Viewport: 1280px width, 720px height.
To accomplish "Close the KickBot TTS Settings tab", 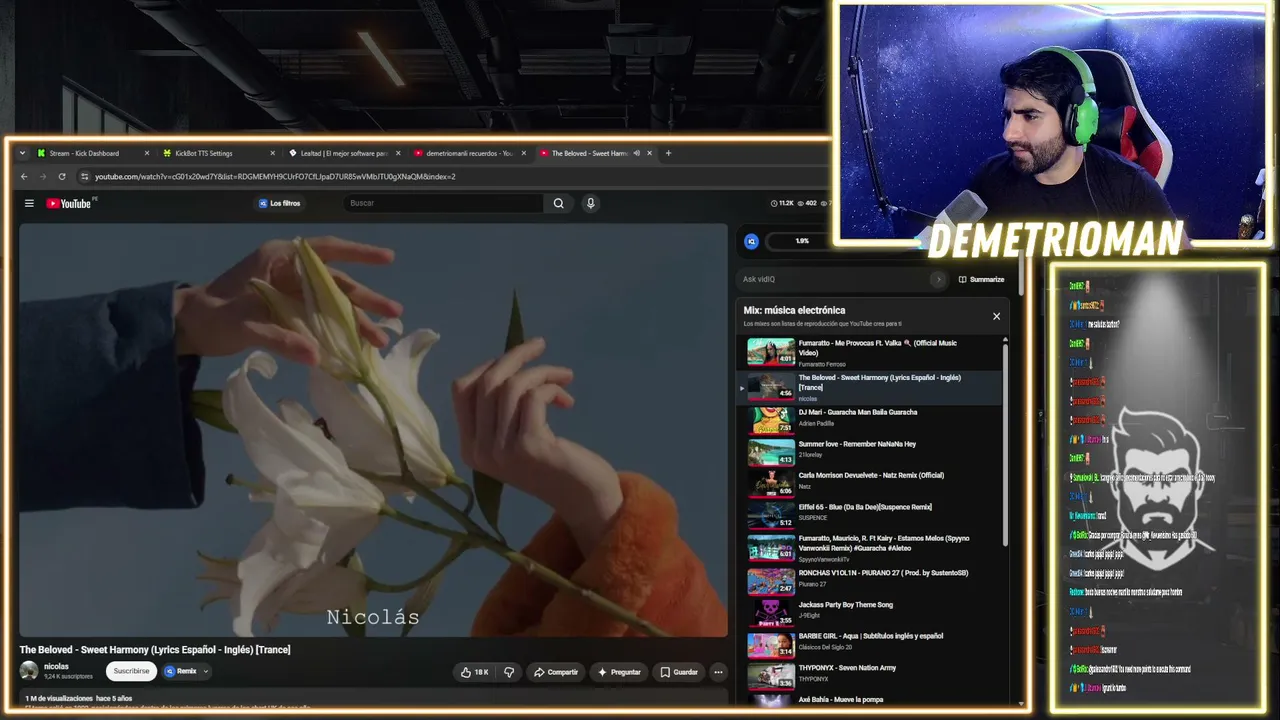I will pyautogui.click(x=272, y=153).
